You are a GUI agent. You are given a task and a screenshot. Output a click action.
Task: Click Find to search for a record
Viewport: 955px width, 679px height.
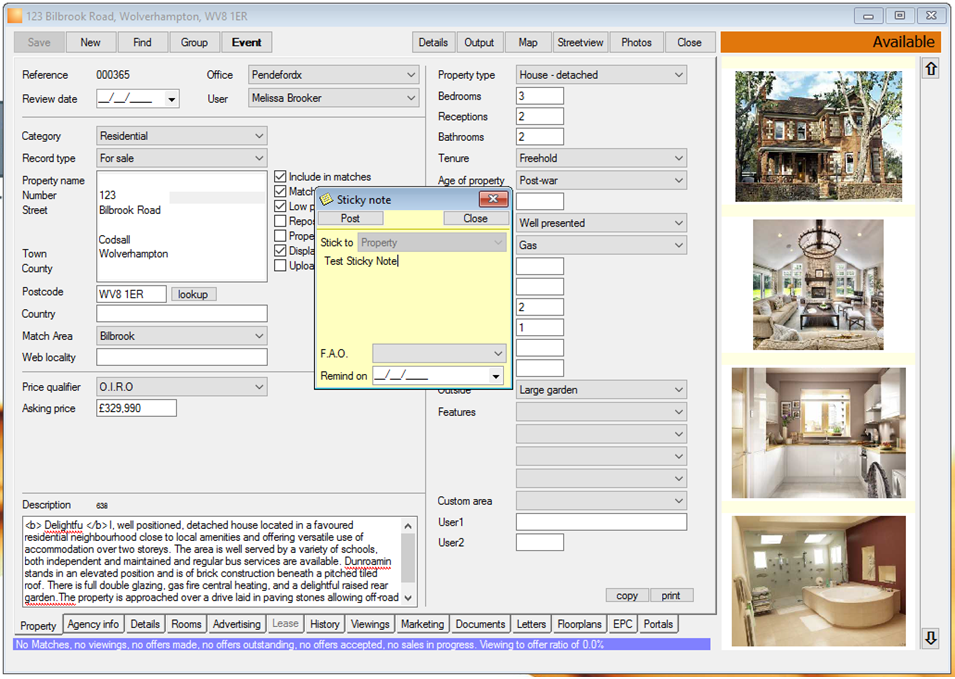coord(142,42)
